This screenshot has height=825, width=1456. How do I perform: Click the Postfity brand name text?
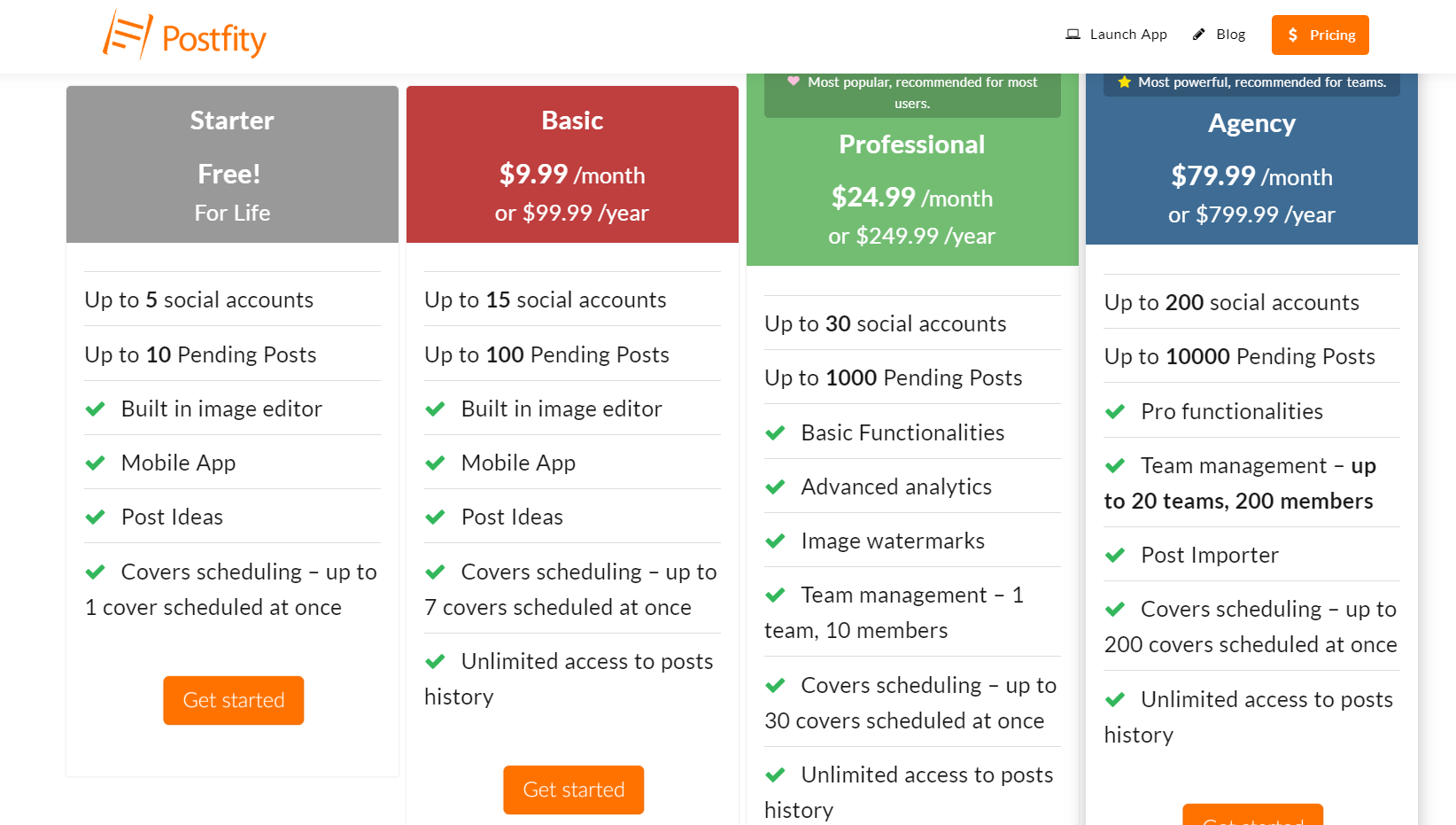(x=213, y=39)
